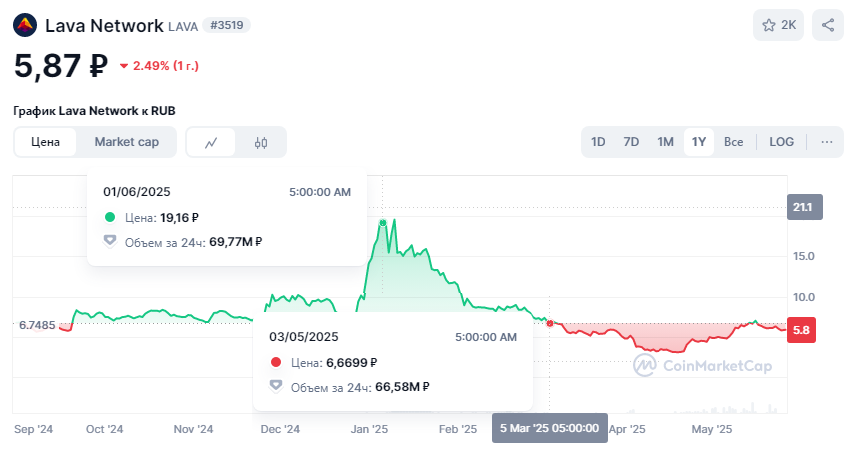Set chart range to 1Y

[699, 142]
